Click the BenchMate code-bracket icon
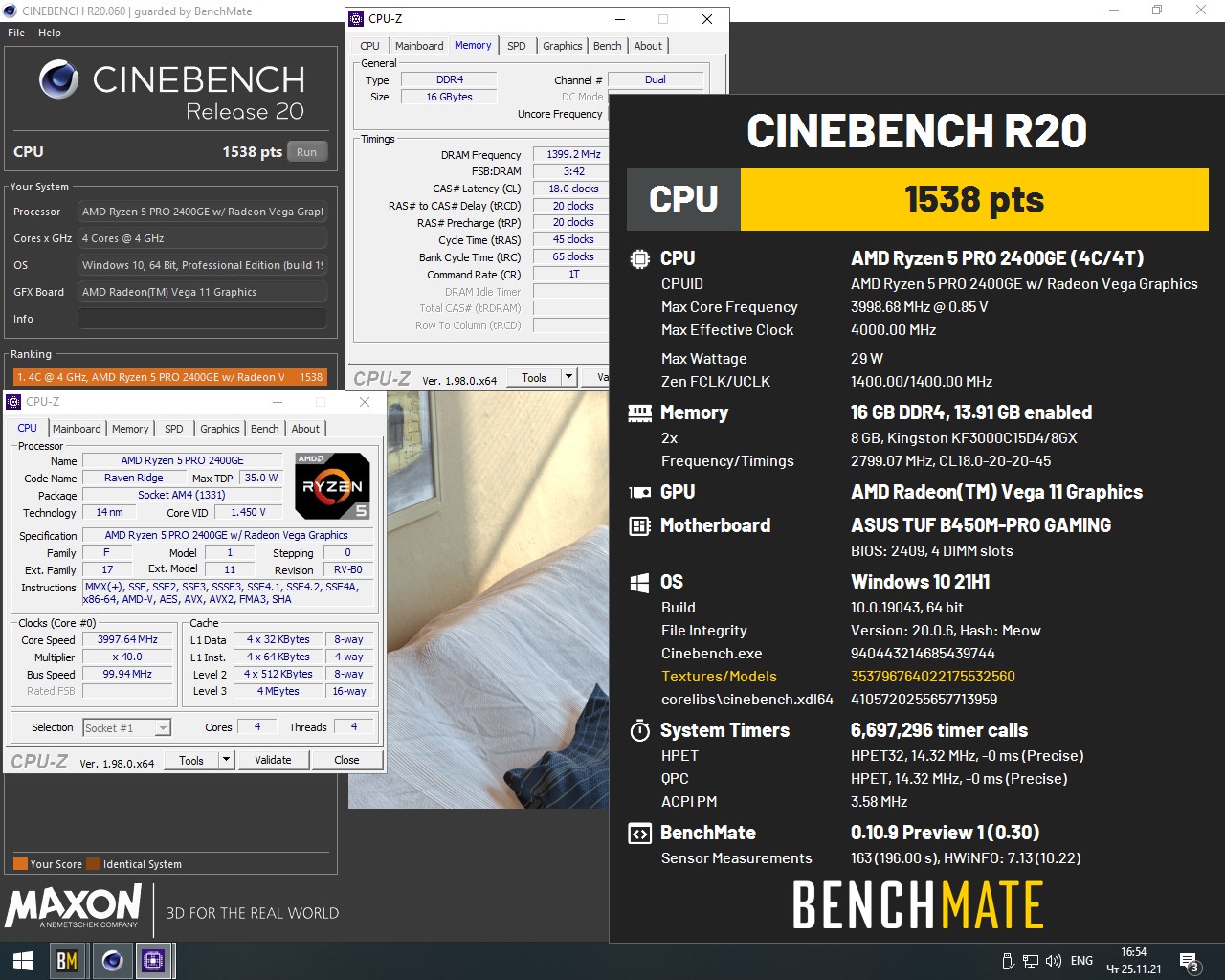The image size is (1225, 980). tap(639, 833)
